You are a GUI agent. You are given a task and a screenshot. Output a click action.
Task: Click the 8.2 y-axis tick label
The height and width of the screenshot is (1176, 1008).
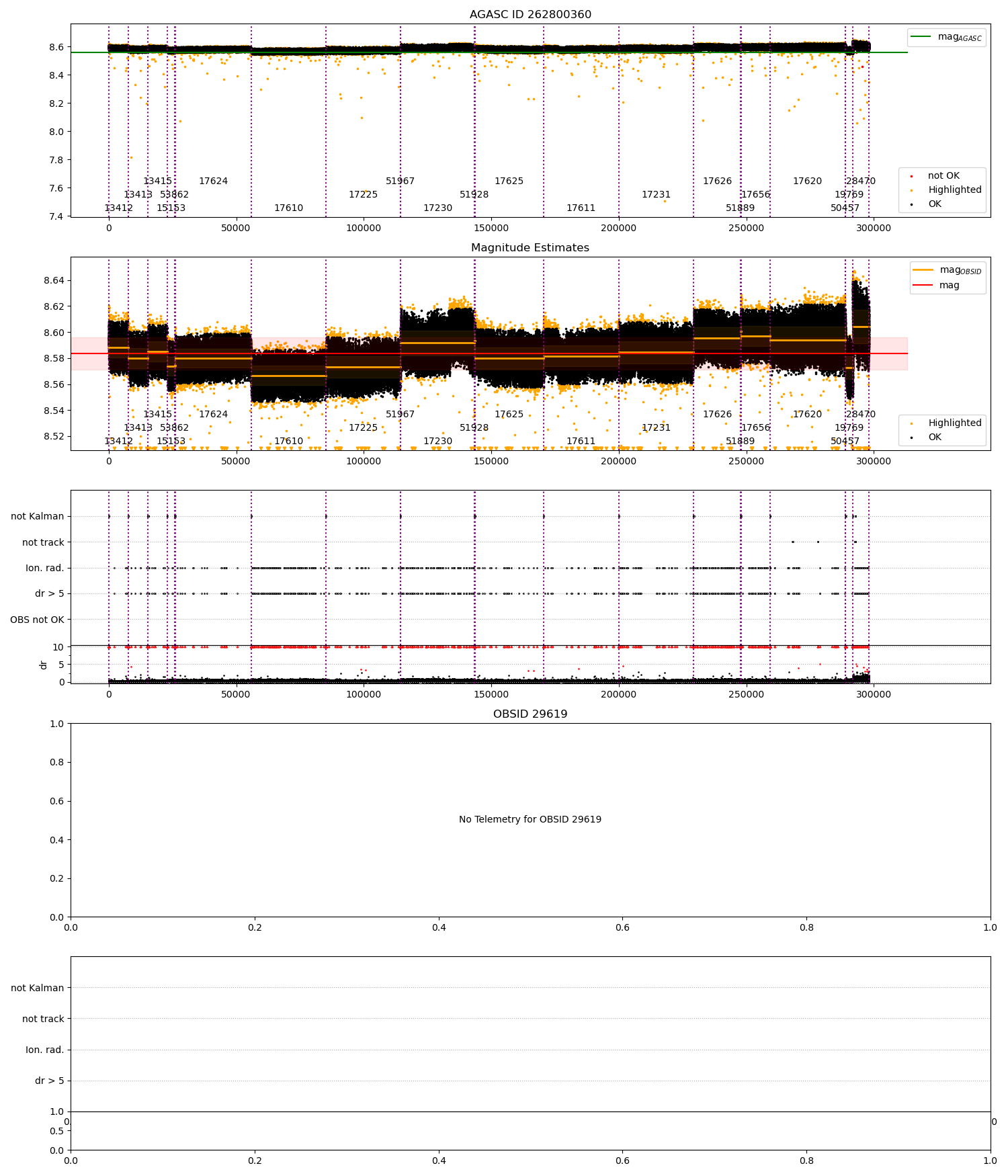tap(56, 103)
